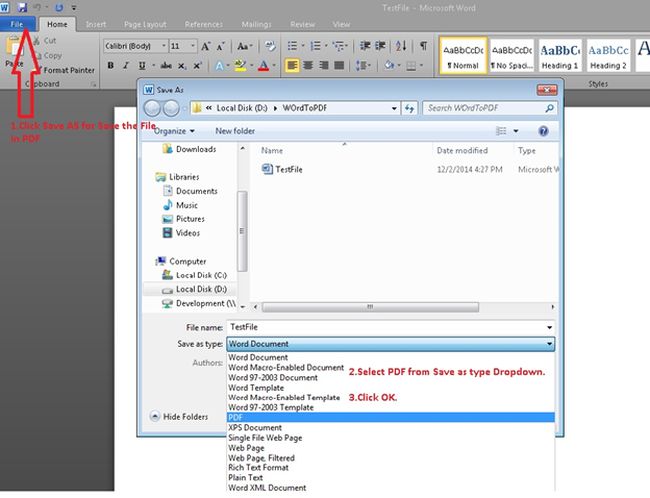The image size is (650, 498).
Task: Apply the yellow text highlight color
Action: tap(240, 66)
